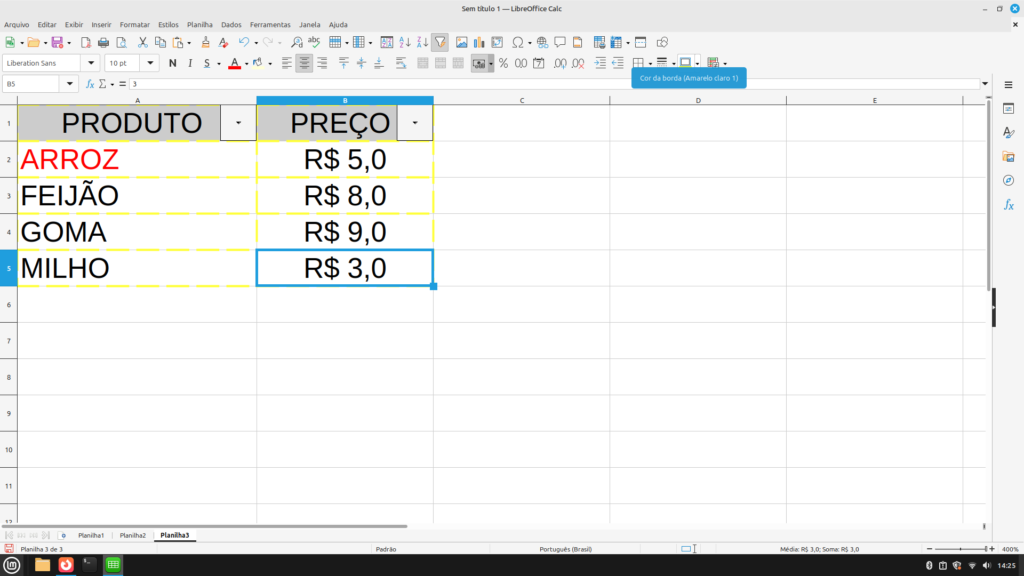Click the Insert Chart icon
The height and width of the screenshot is (576, 1024).
point(479,43)
